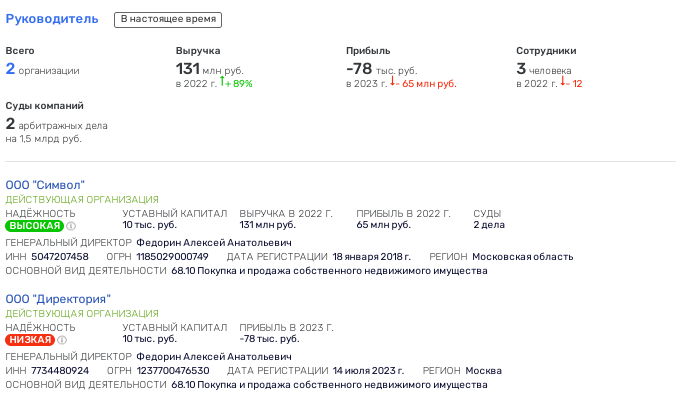
Task: Select INN value 5047207458
Action: pos(60,257)
